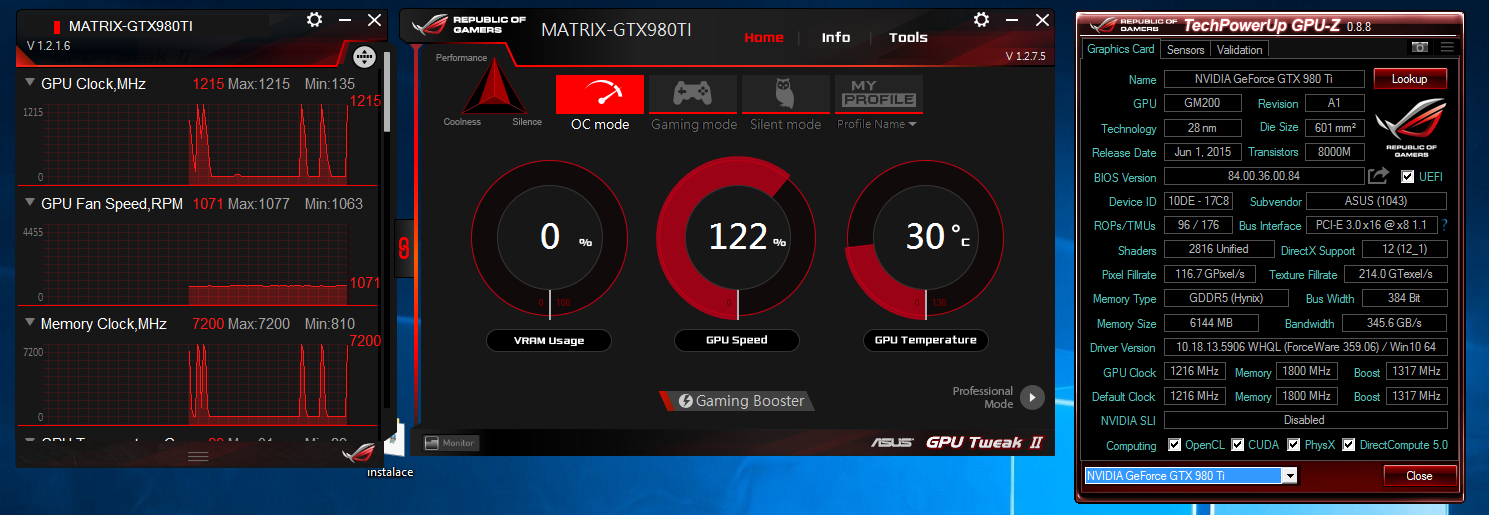
Task: Select Gaming mode gamepad icon
Action: tap(693, 94)
